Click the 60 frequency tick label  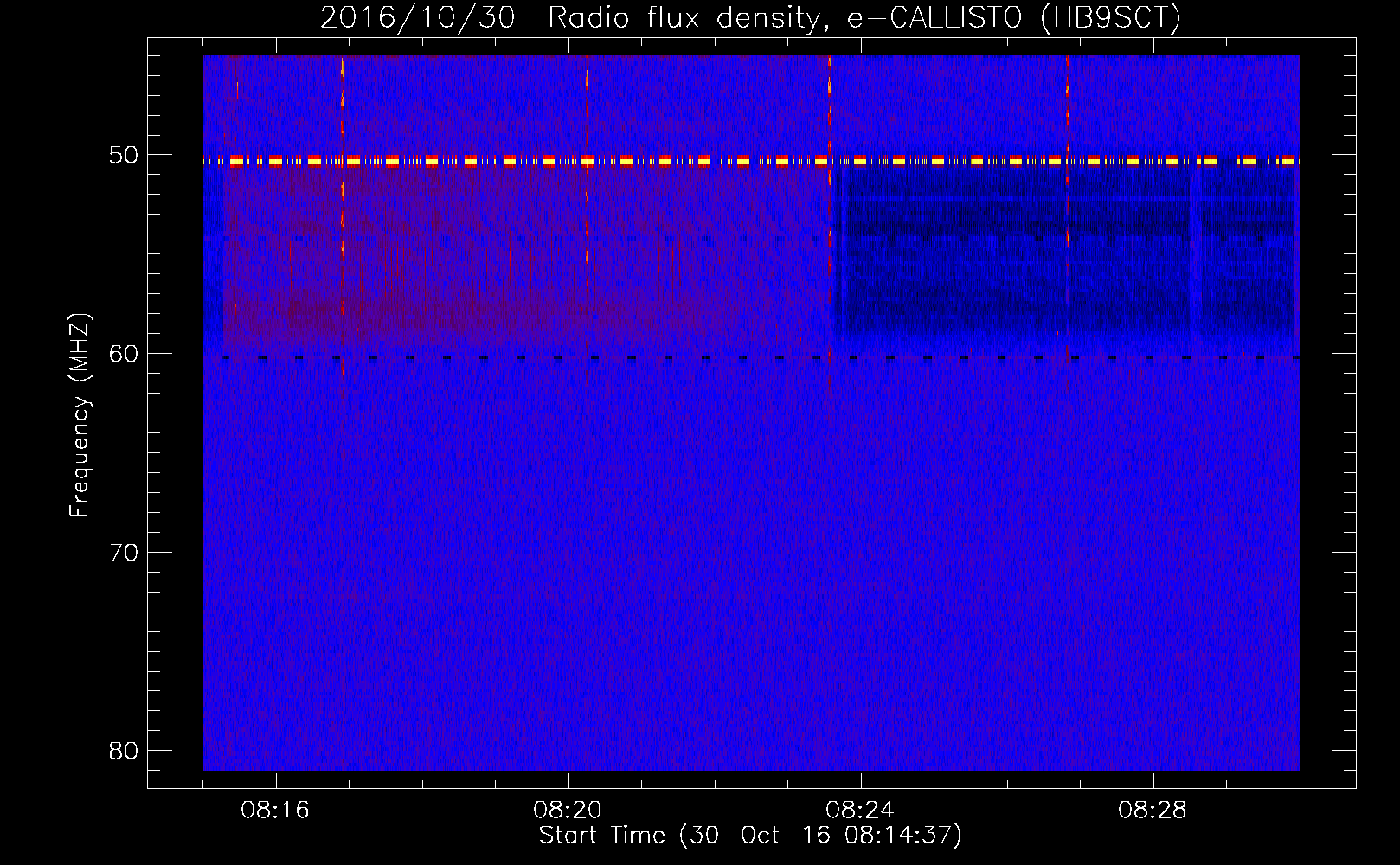tap(124, 354)
